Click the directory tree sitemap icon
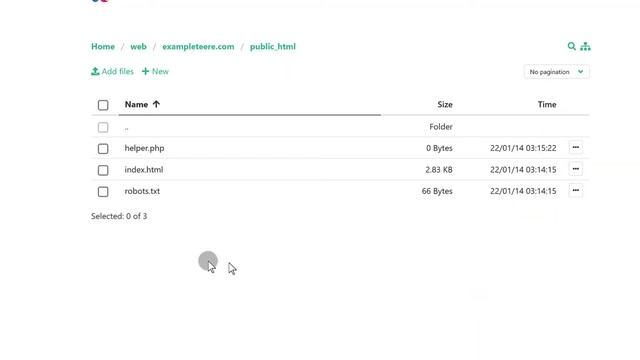The image size is (640, 360). [585, 47]
